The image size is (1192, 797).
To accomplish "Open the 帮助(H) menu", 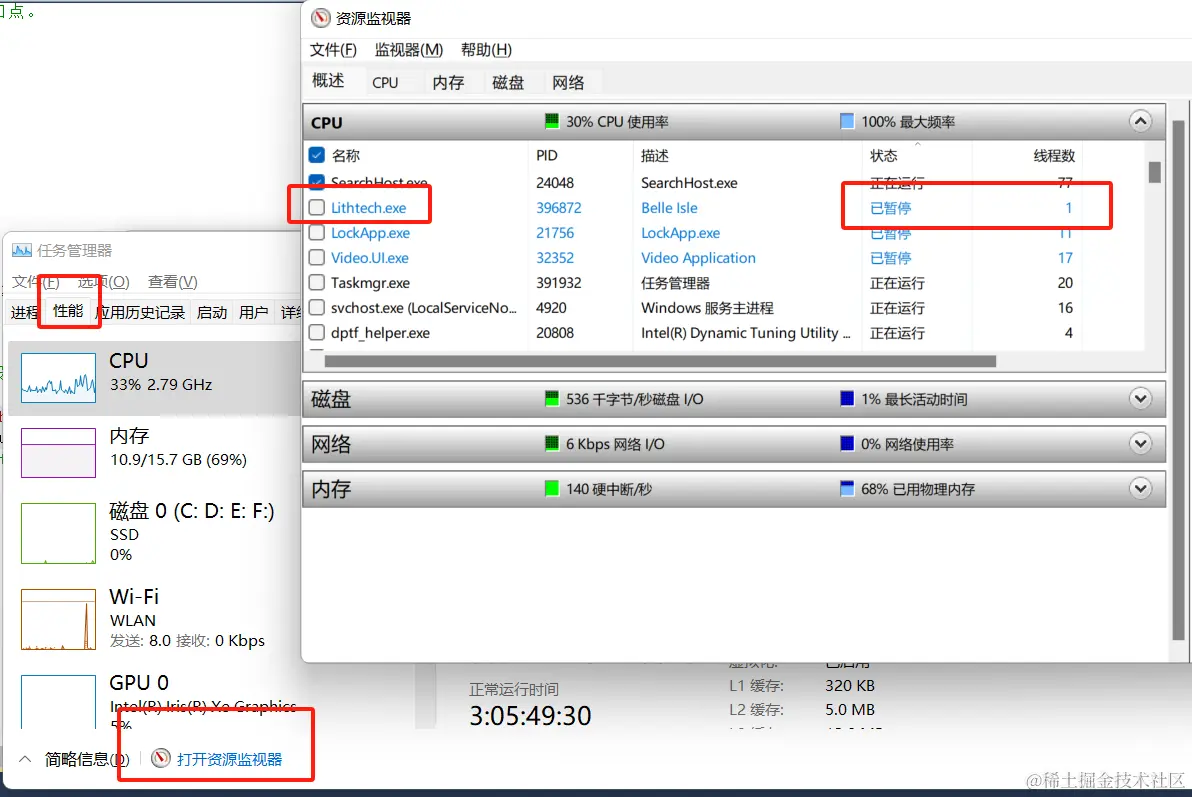I will coord(487,49).
